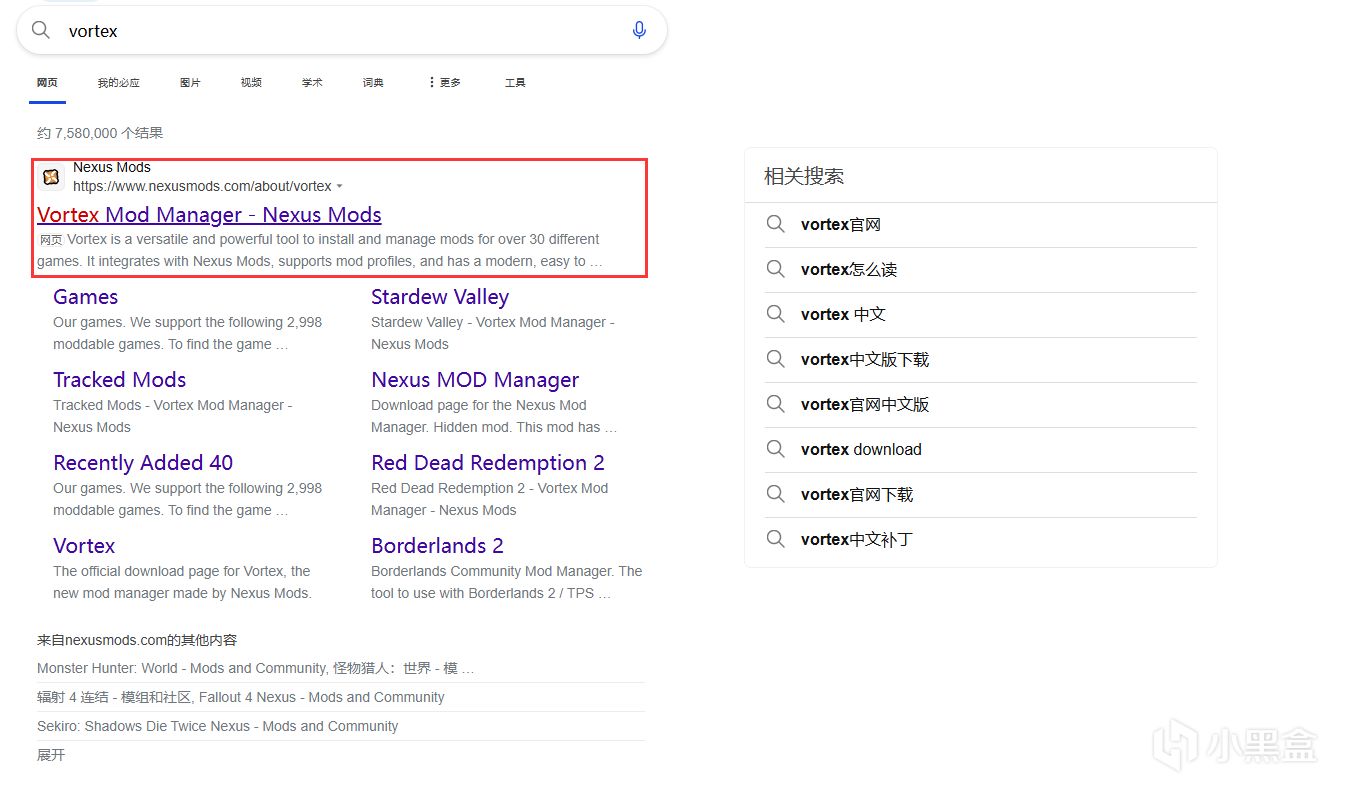Switch to 词典 dictionary tab
The image size is (1356, 792).
click(x=373, y=82)
